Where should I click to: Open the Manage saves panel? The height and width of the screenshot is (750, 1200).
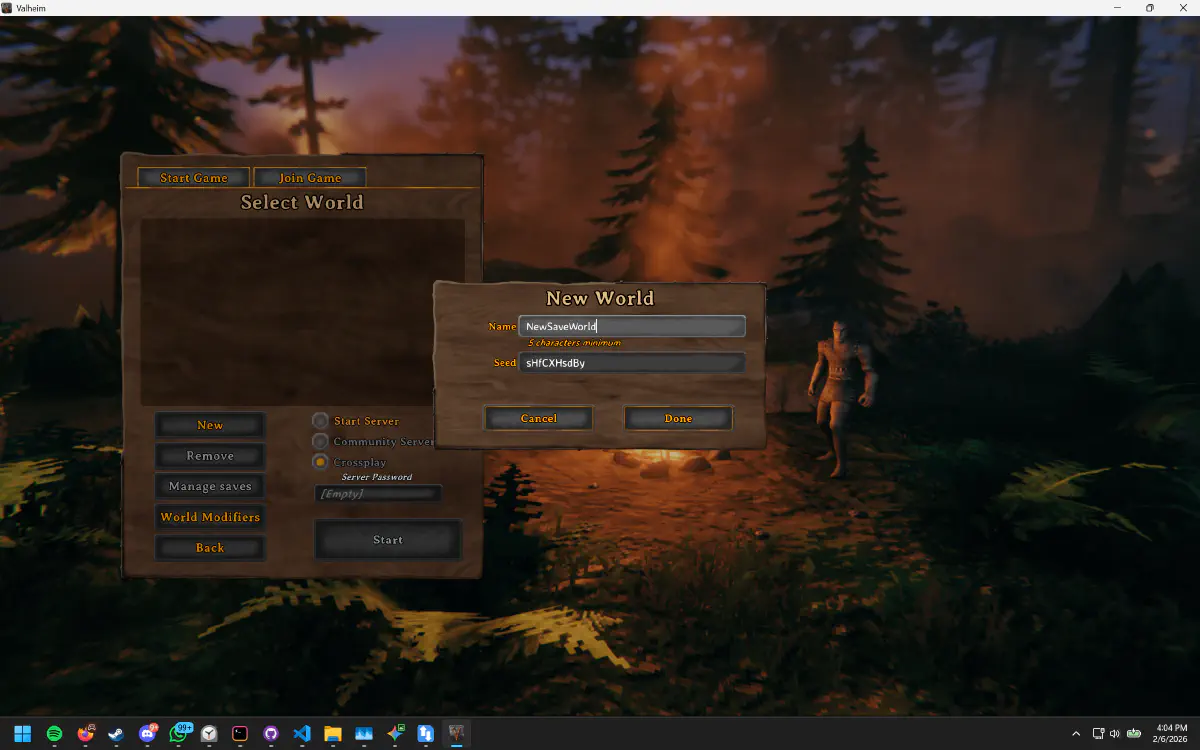point(210,486)
